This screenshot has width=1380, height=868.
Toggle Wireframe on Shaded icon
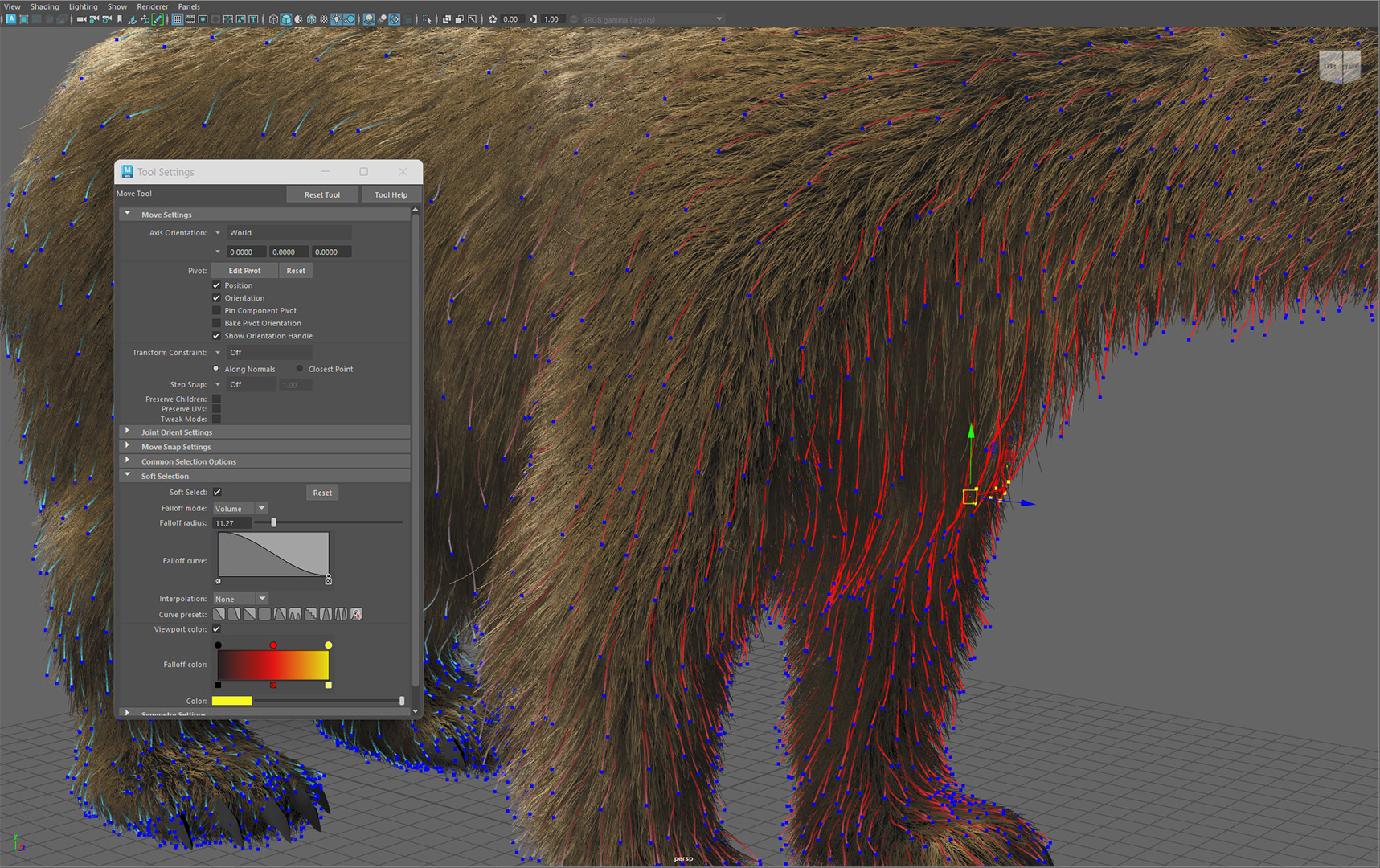point(311,19)
